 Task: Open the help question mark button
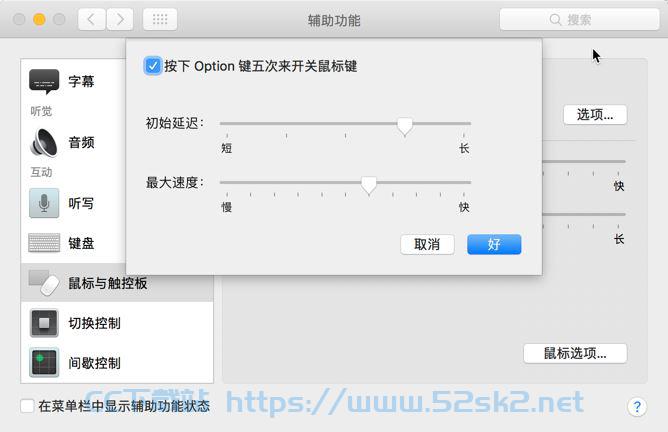[x=637, y=407]
